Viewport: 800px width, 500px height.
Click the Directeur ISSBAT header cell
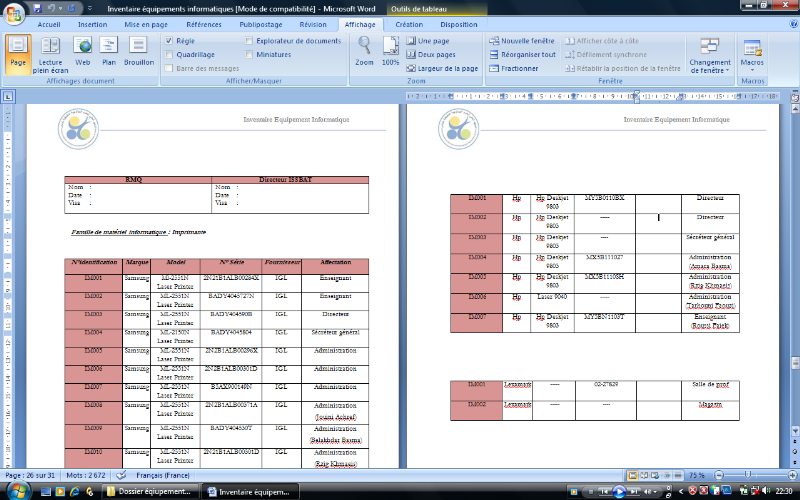pos(290,180)
